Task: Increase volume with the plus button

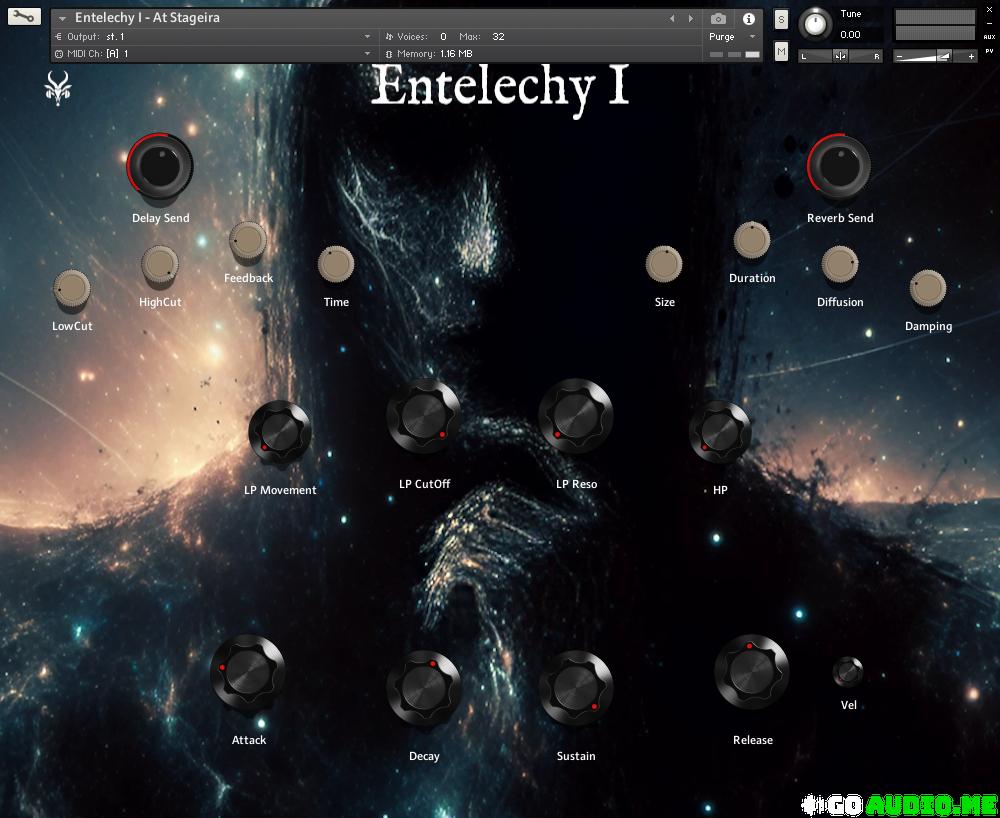Action: click(x=971, y=56)
